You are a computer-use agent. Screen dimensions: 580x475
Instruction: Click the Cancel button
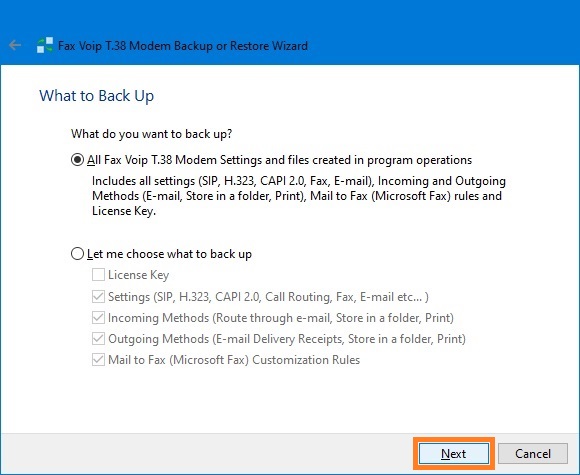533,454
